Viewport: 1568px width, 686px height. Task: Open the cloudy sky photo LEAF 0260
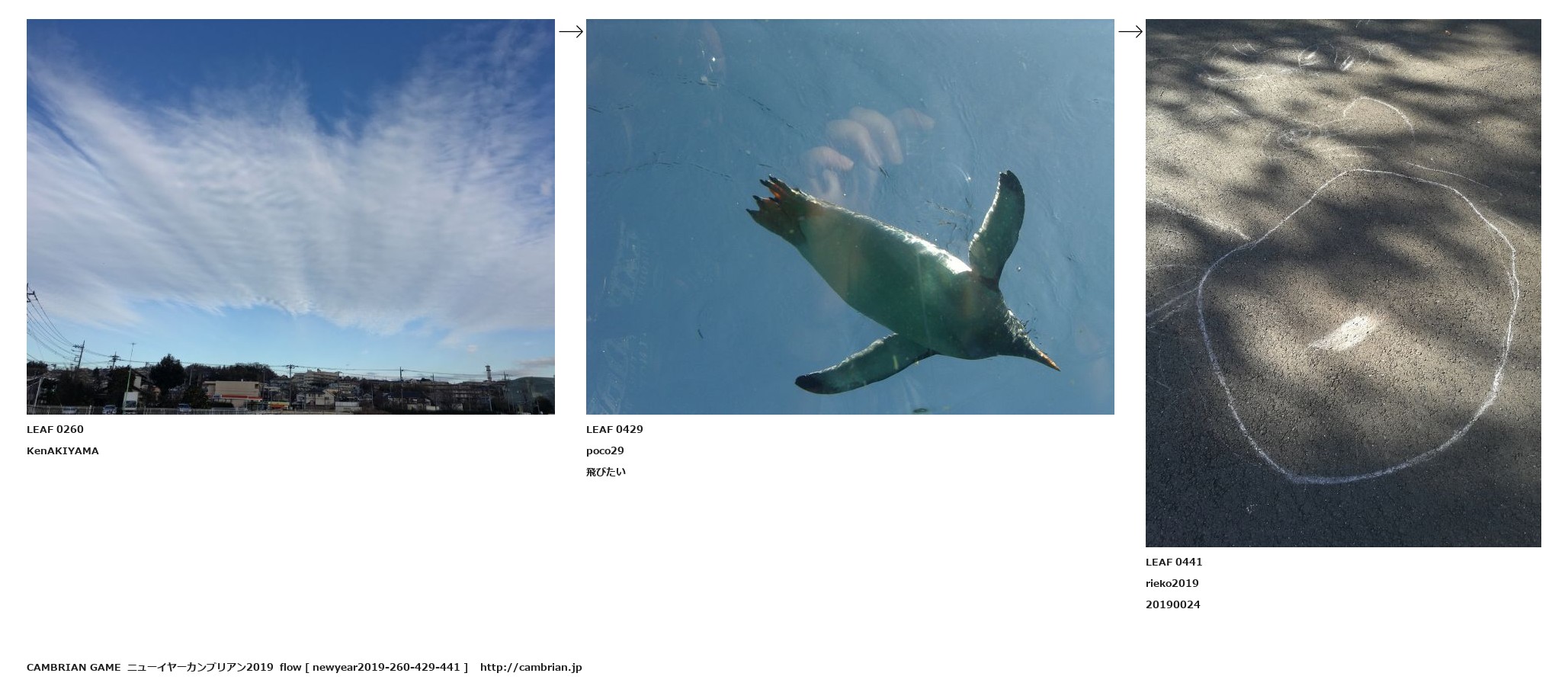click(290, 216)
